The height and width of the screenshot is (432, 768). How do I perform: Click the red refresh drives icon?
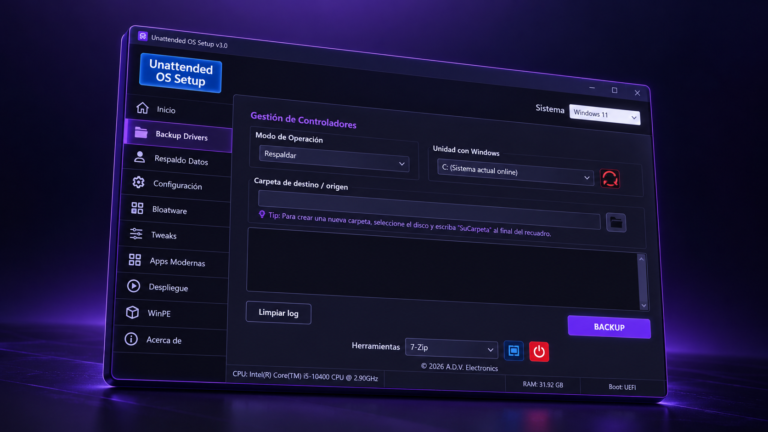(610, 179)
